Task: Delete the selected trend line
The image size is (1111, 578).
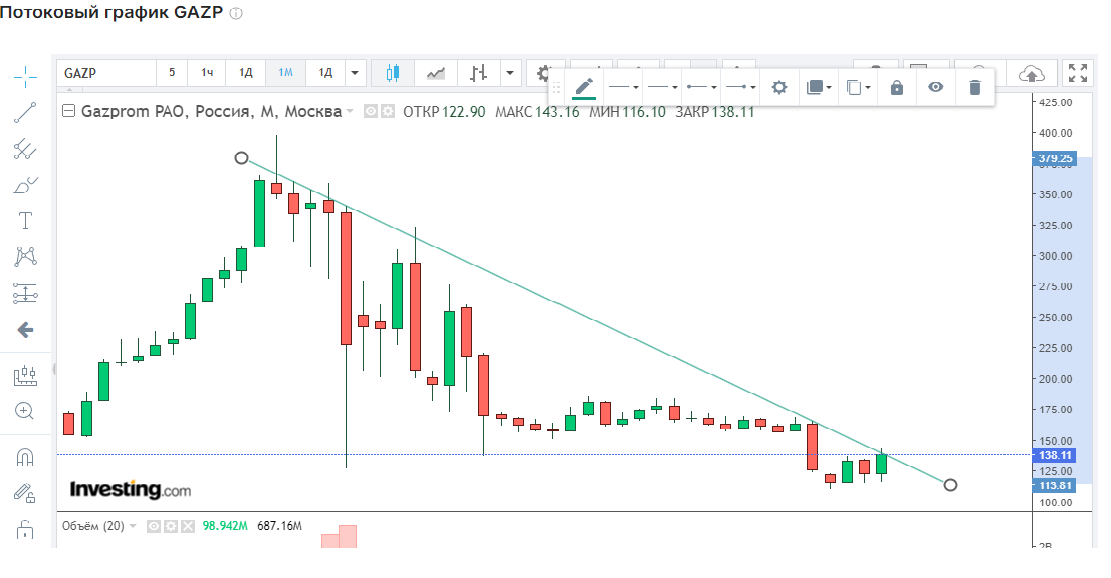Action: click(x=975, y=87)
